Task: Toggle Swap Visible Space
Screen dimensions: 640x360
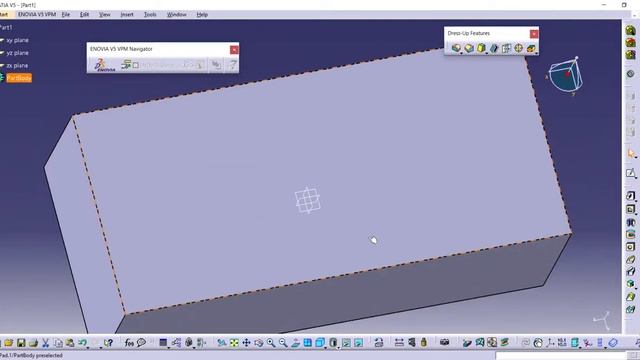Action: click(358, 343)
